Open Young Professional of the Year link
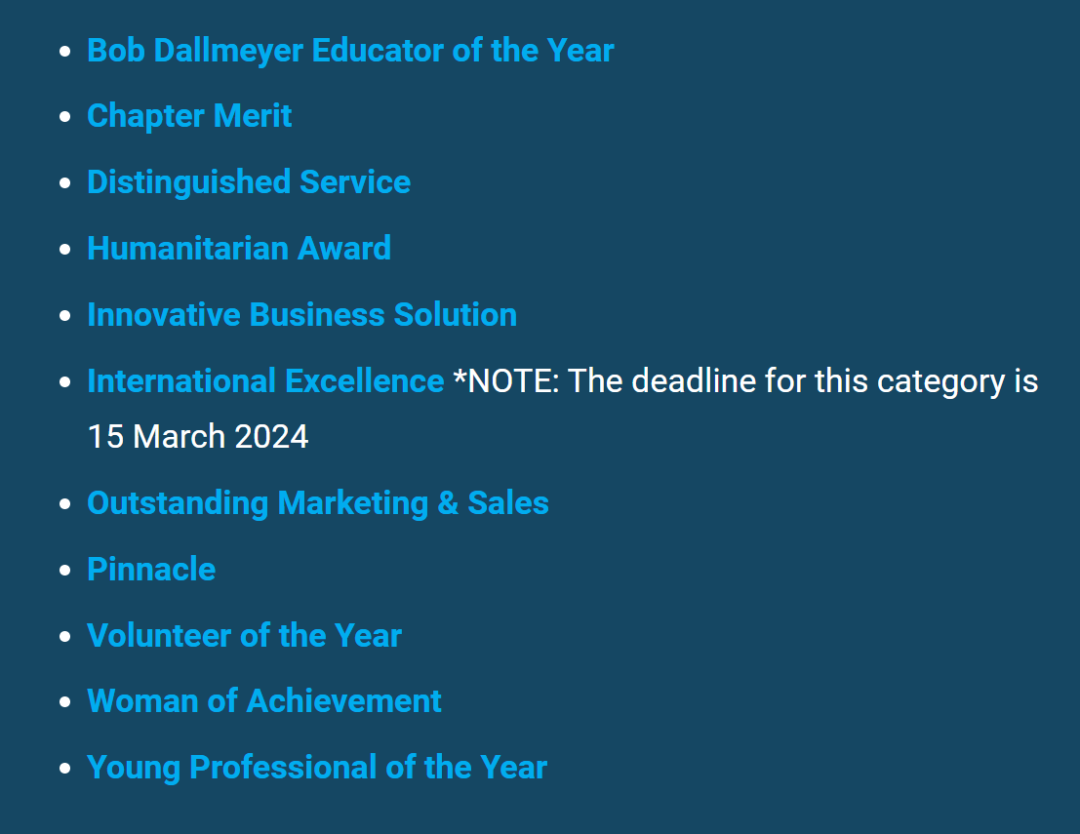The width and height of the screenshot is (1080, 834). point(317,767)
